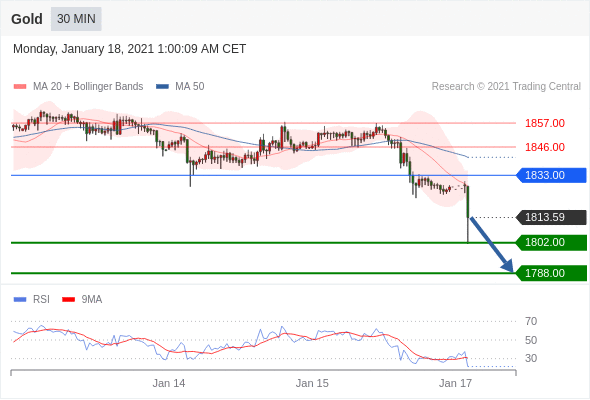The image size is (590, 400).
Task: Click the MA 50 legend label
Action: click(x=190, y=87)
